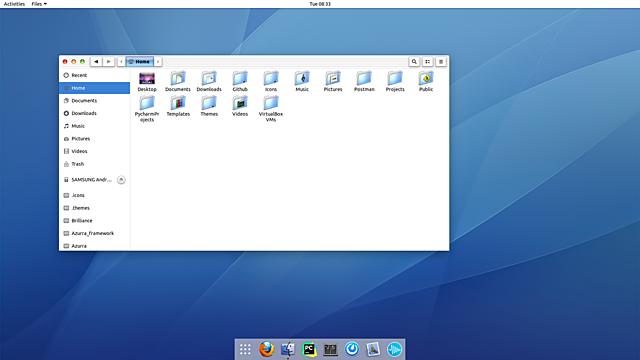Open the Downloads folder in the file grid
640x360 pixels.
[x=209, y=82]
